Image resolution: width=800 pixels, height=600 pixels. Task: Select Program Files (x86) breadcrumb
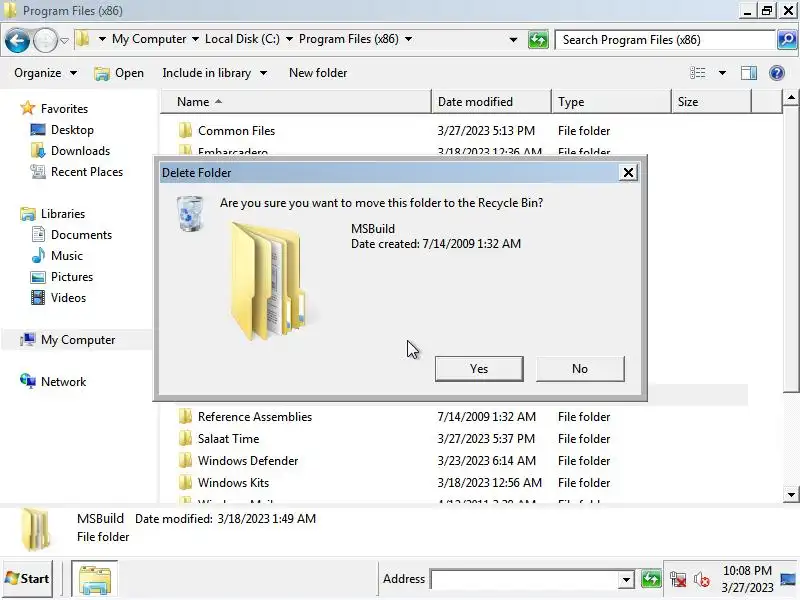point(348,39)
